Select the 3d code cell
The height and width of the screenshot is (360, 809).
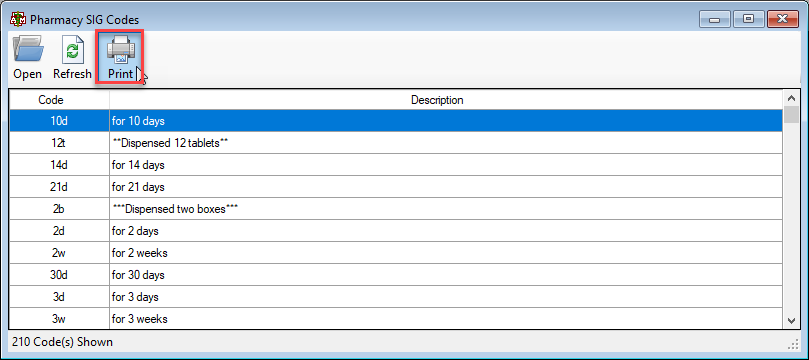coord(59,297)
